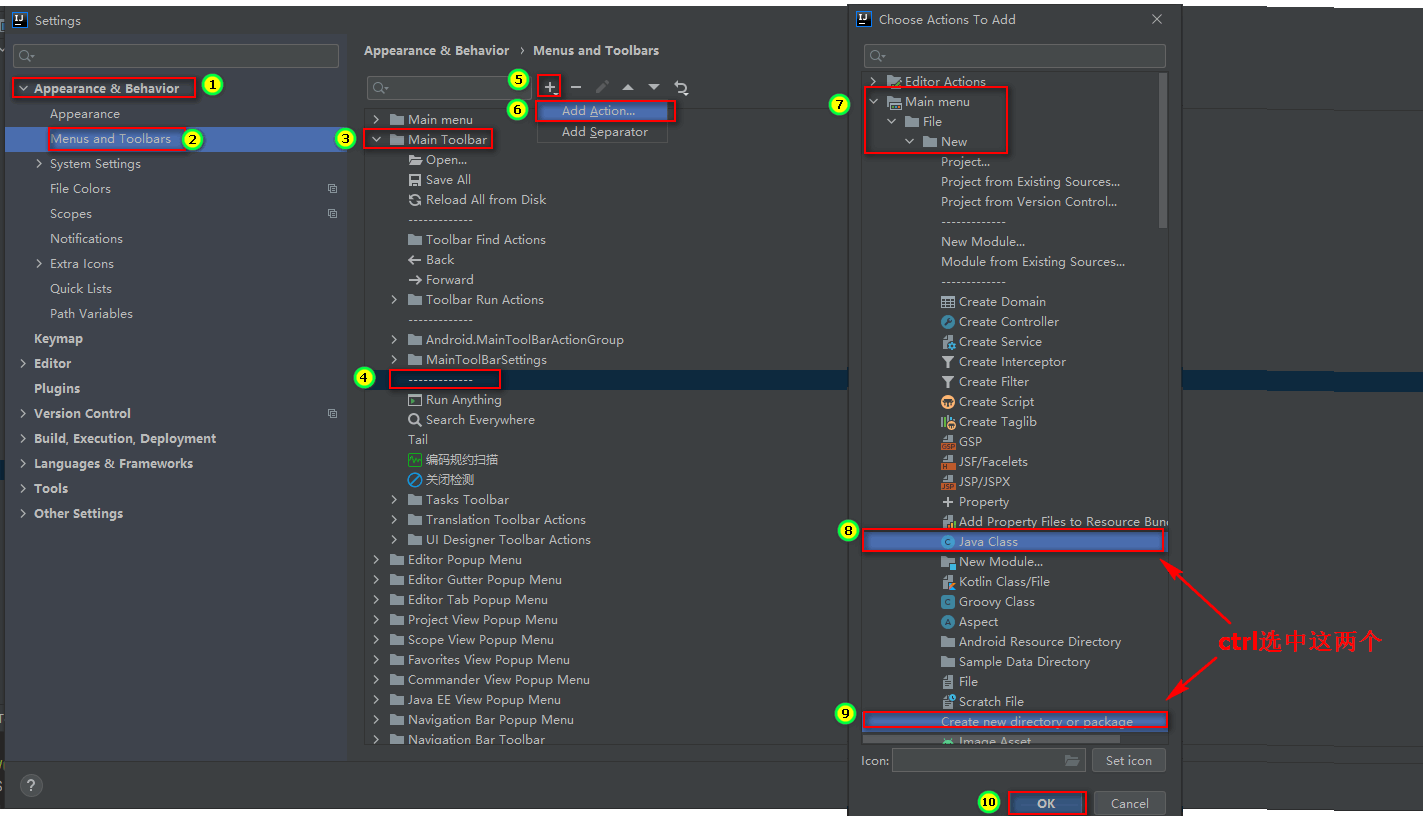The height and width of the screenshot is (816, 1423).
Task: Click the Create Taglib icon
Action: [948, 421]
